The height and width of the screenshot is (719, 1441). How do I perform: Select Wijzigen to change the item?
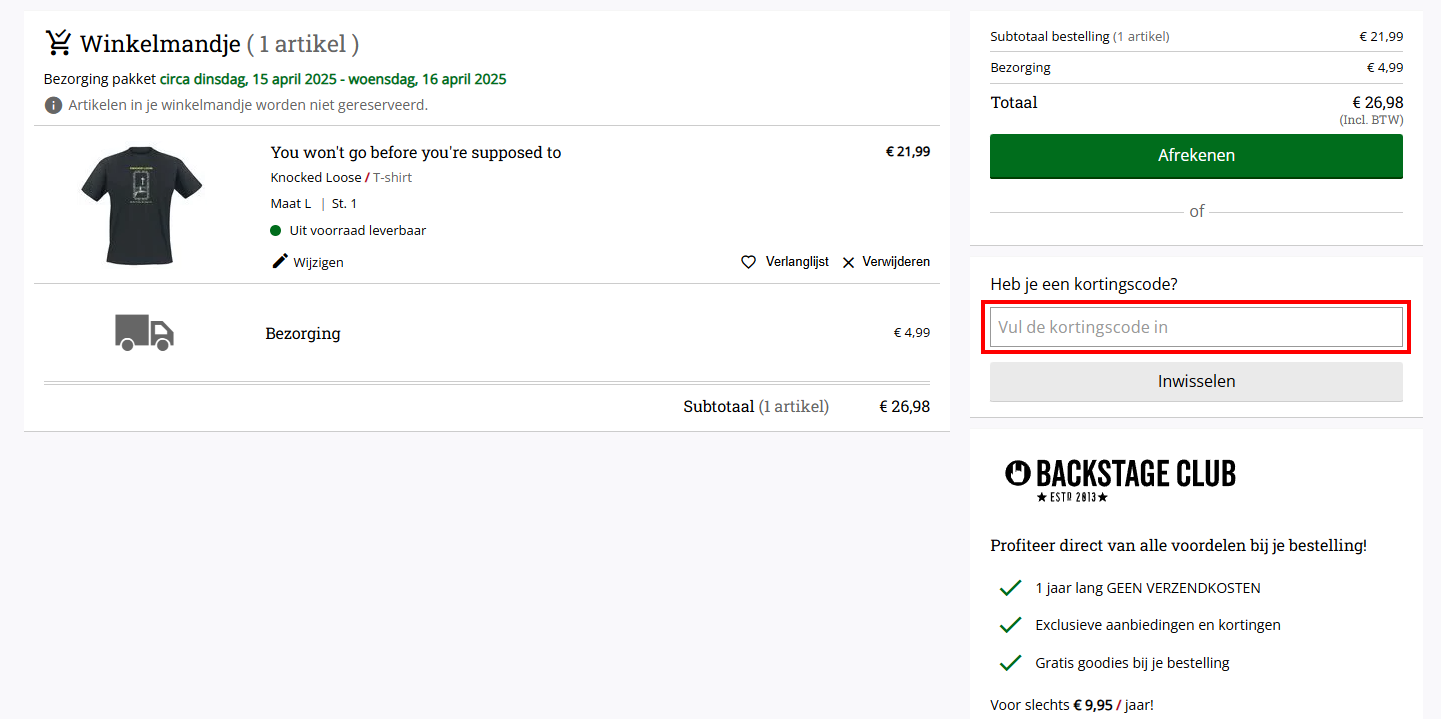(x=317, y=262)
